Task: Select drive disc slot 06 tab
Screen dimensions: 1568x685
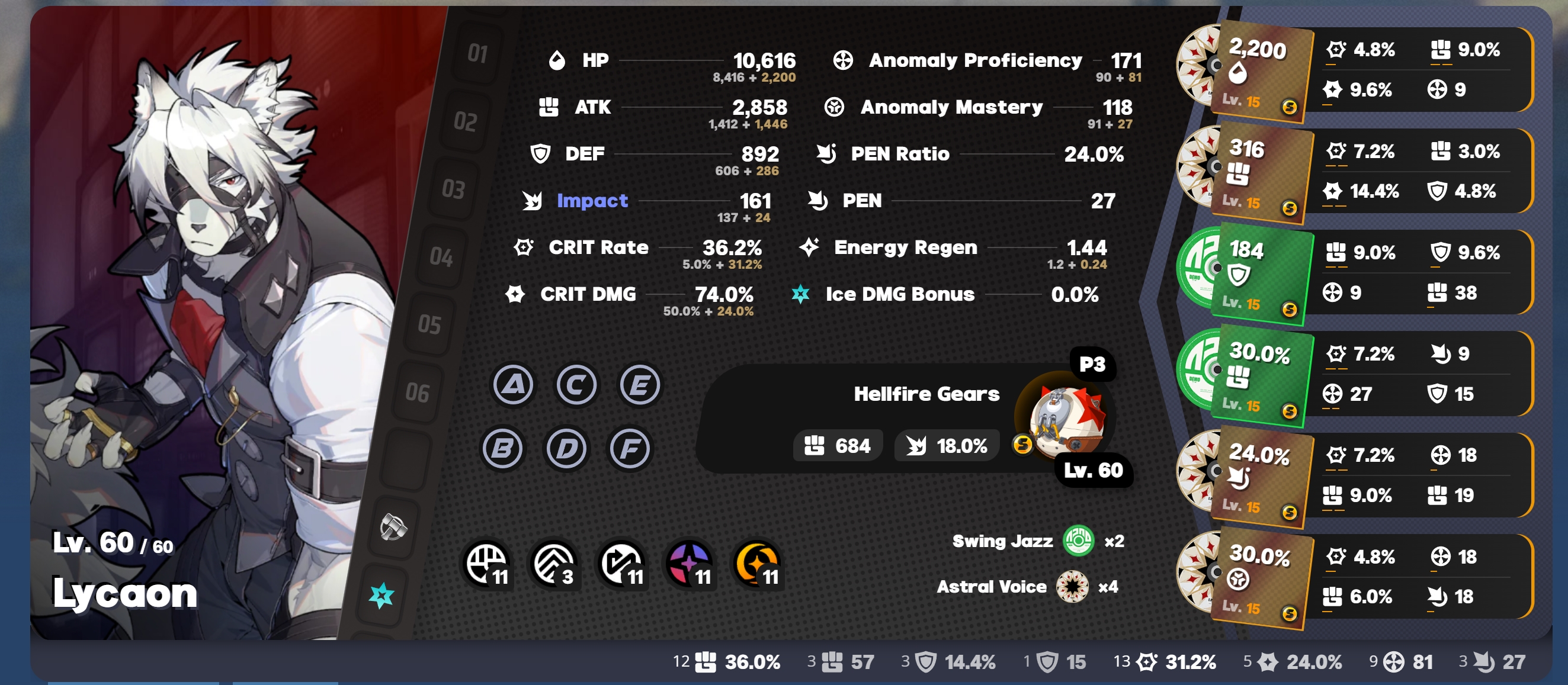Action: (418, 393)
